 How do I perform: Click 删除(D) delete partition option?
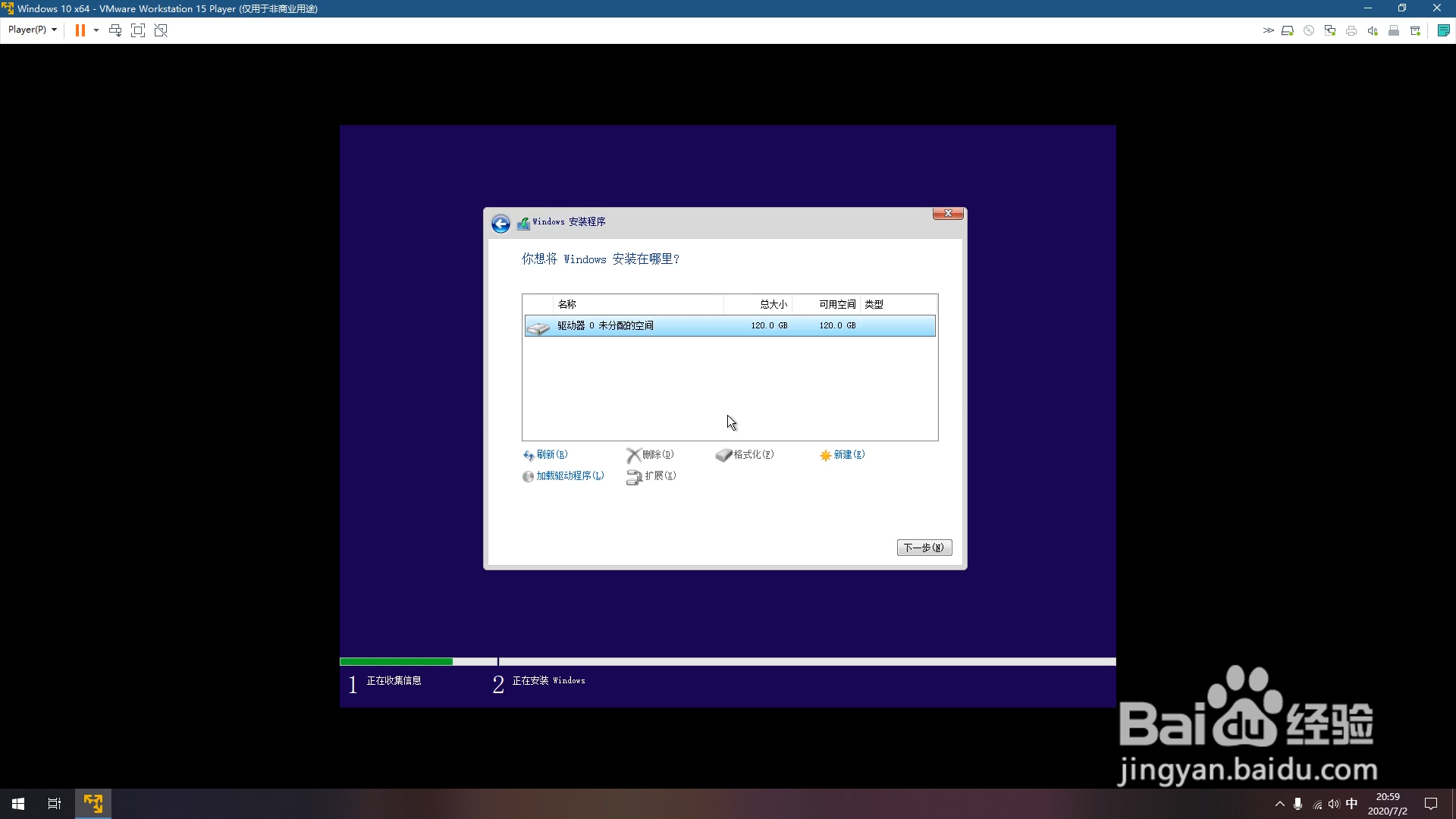650,455
